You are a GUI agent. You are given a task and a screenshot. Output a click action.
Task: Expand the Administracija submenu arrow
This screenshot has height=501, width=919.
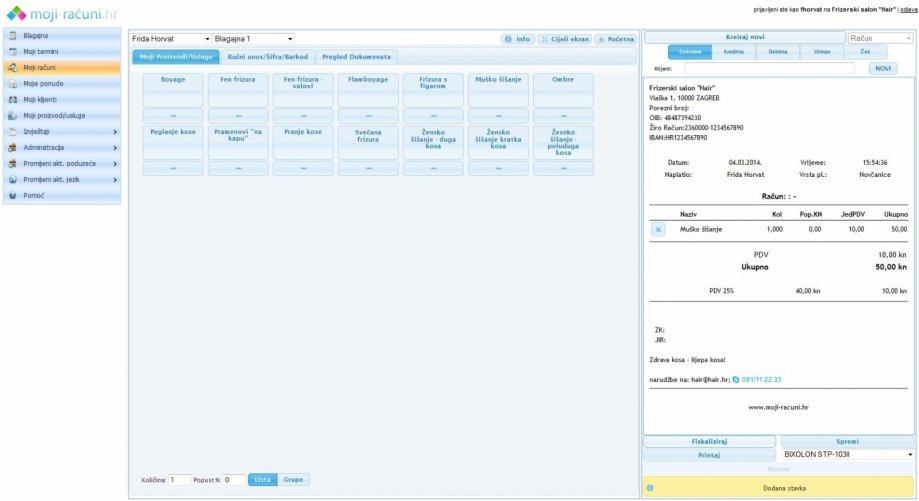pyautogui.click(x=115, y=148)
